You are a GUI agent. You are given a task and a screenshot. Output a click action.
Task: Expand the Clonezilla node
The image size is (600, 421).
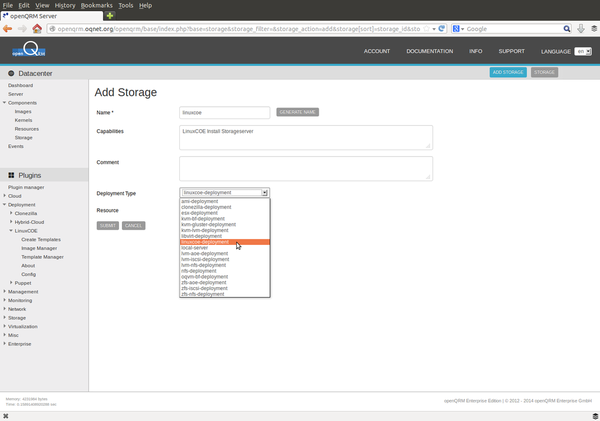point(11,213)
